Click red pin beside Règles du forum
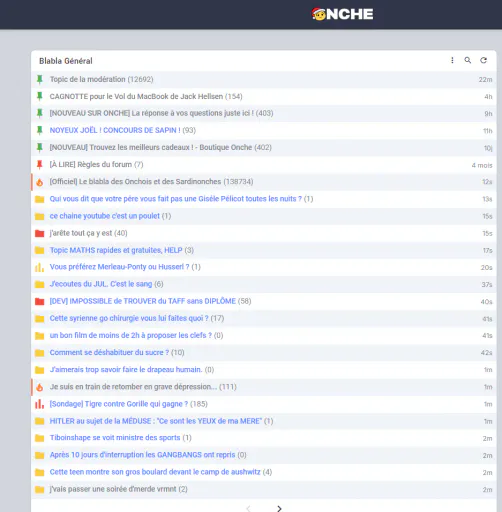Screen dimensions: 502x512 pos(40,164)
